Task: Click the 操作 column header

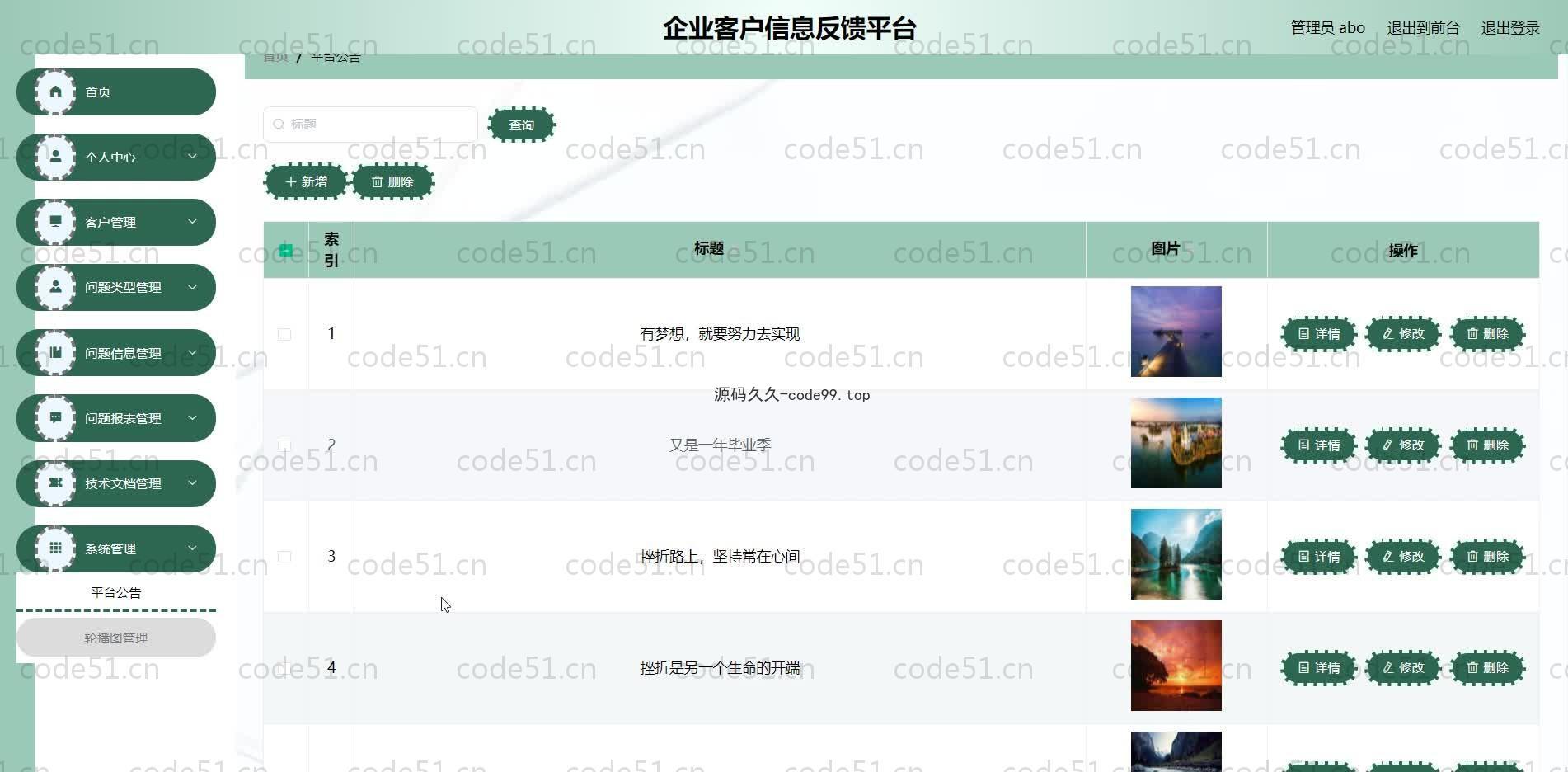Action: [1403, 251]
